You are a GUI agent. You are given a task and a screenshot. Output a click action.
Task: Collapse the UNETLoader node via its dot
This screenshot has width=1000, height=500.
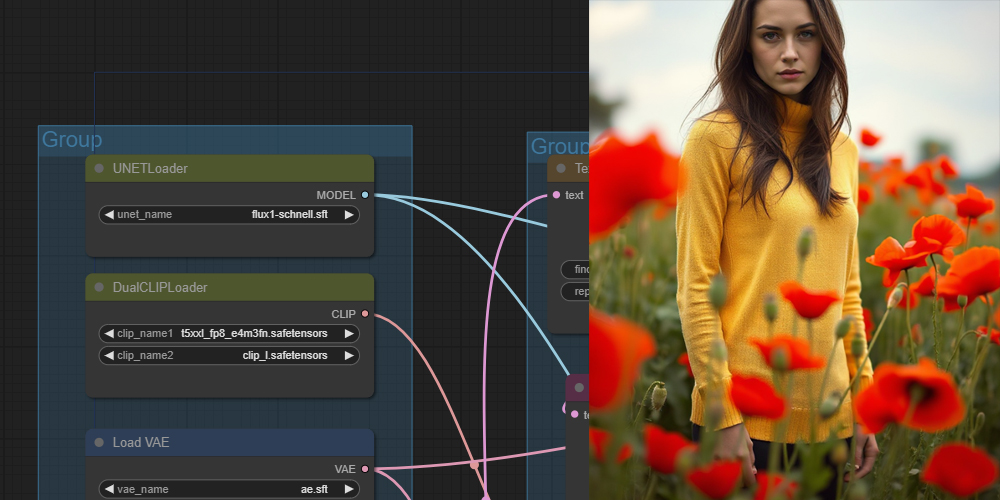(99, 168)
